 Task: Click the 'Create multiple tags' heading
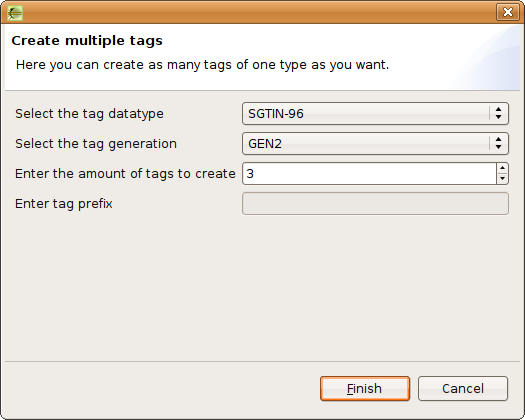(x=87, y=41)
